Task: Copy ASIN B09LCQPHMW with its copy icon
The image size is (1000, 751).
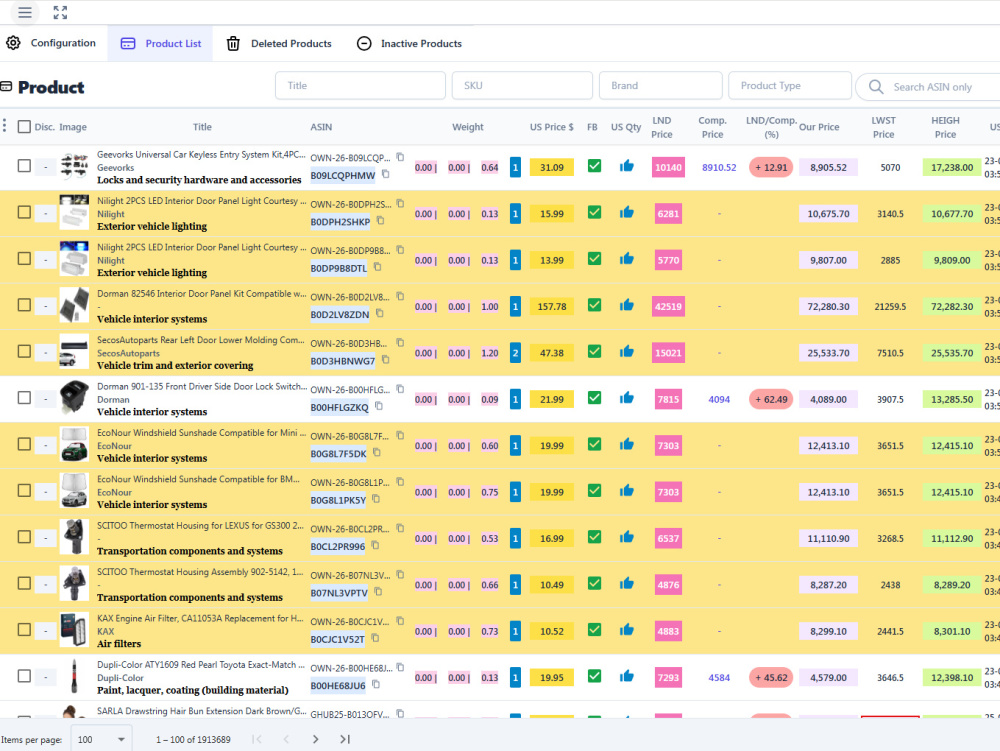Action: [x=385, y=174]
